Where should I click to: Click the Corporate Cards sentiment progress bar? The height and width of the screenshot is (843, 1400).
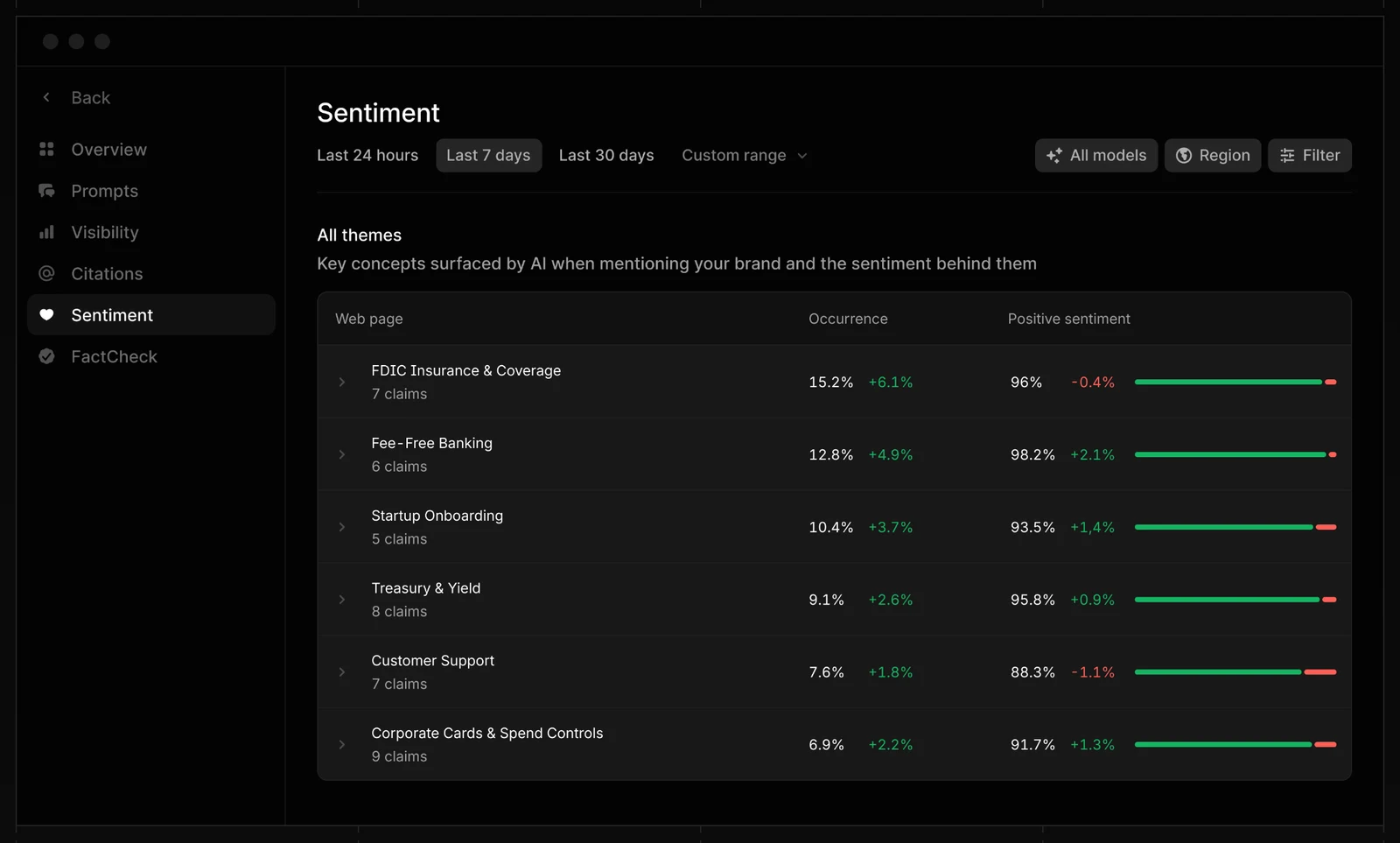click(x=1235, y=745)
